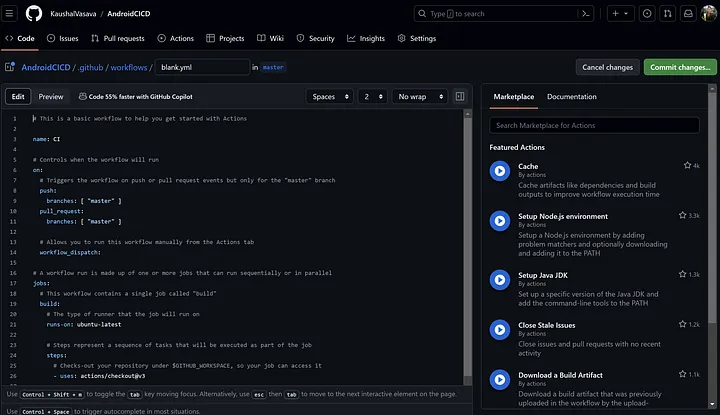Star the Setup Java JDK action
Screen dimensions: 720x415
click(683, 274)
